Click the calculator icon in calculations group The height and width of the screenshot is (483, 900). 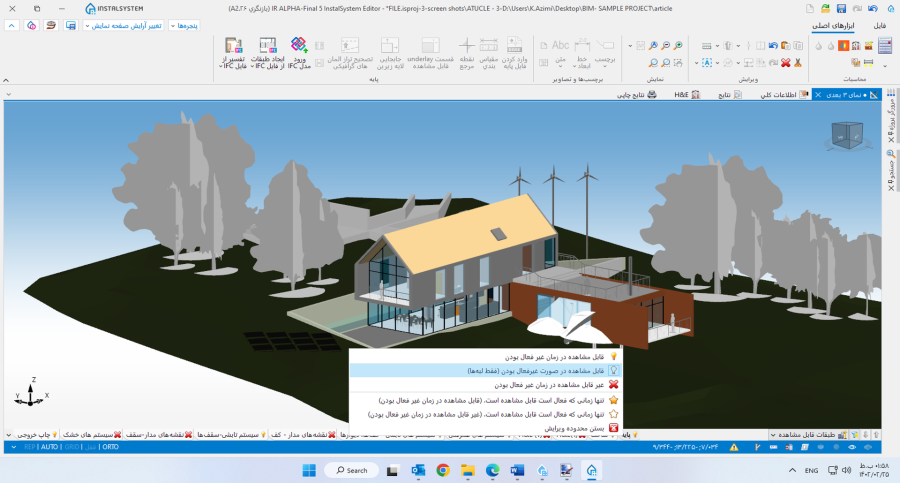(x=884, y=45)
